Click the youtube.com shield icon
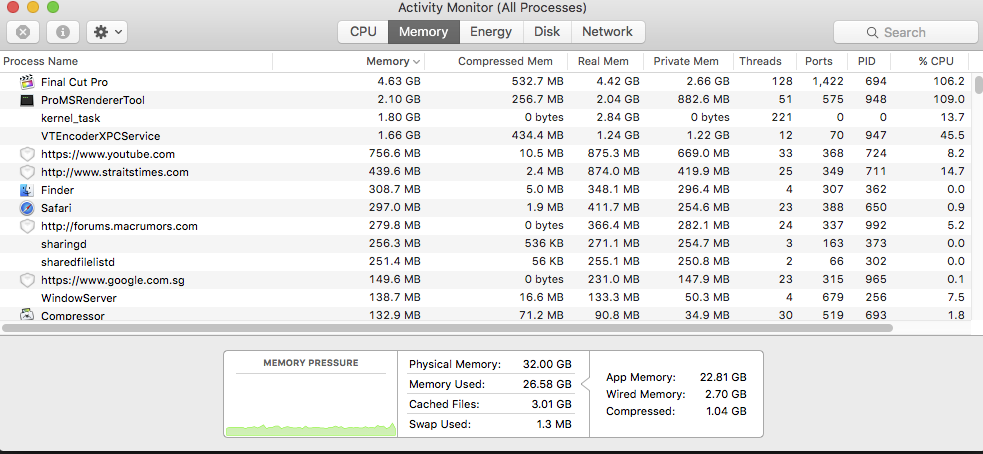Viewport: 983px width, 454px height. [x=26, y=154]
